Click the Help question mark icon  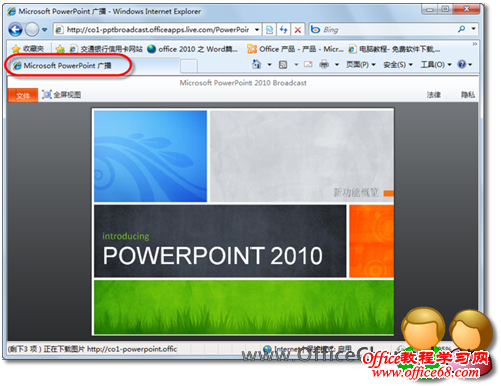(x=462, y=64)
